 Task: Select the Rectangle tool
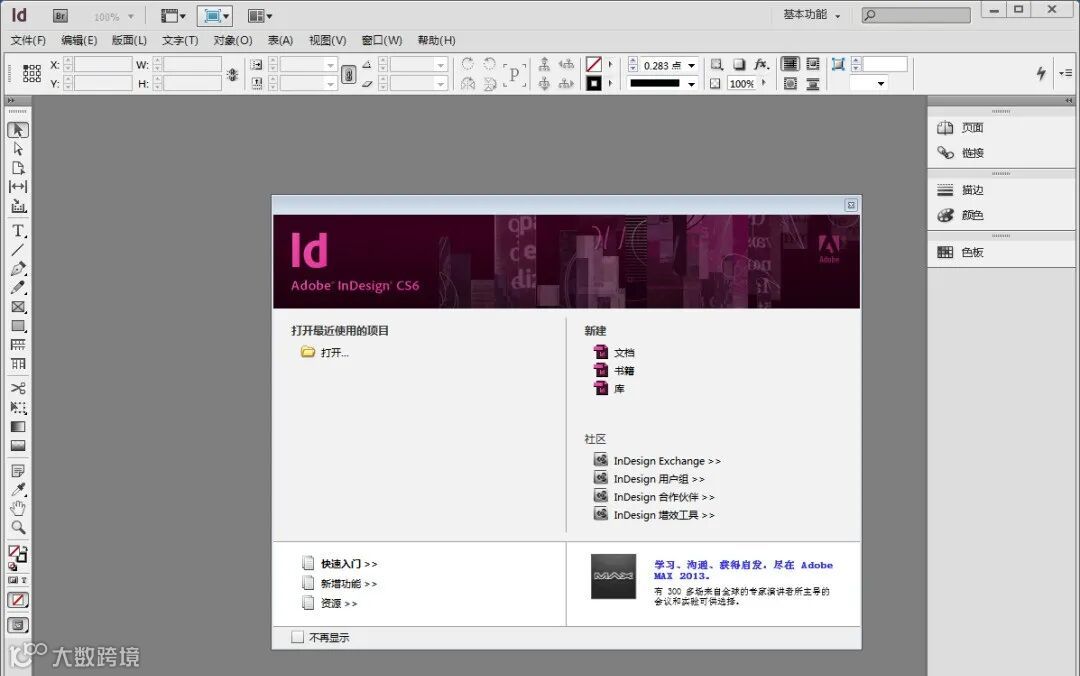18,326
